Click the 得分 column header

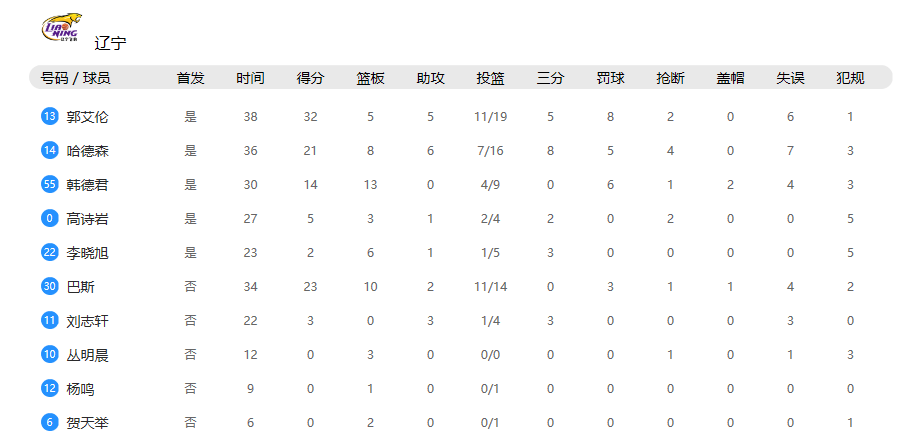pos(310,78)
